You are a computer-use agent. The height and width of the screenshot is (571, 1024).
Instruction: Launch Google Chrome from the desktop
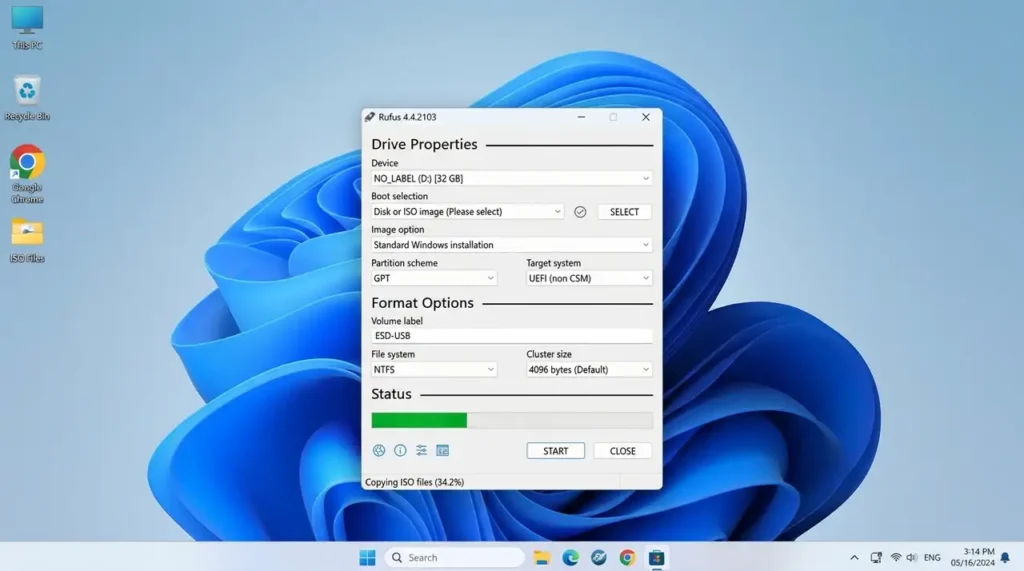27,174
